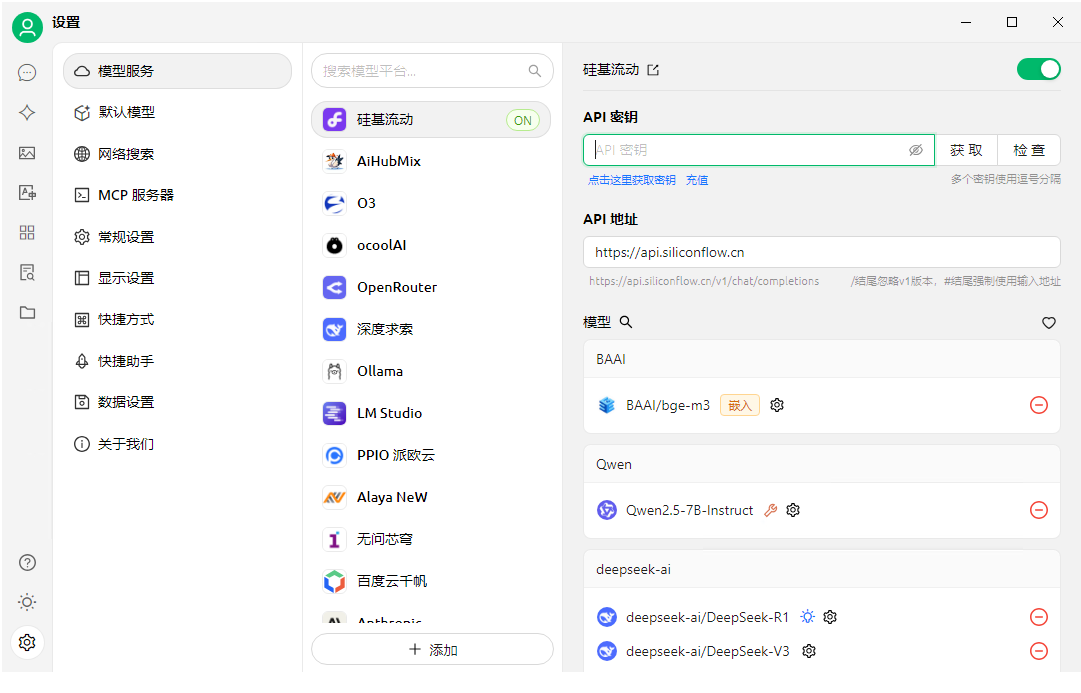Click the 检查 API key button

click(1029, 150)
